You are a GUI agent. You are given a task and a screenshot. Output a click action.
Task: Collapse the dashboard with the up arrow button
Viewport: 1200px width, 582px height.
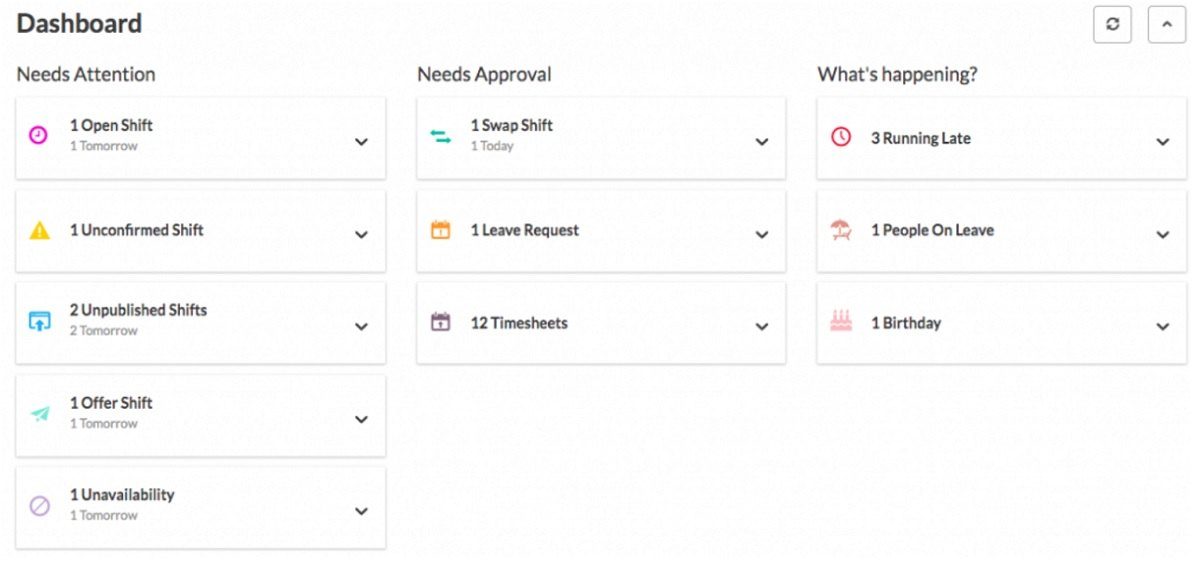point(1166,25)
